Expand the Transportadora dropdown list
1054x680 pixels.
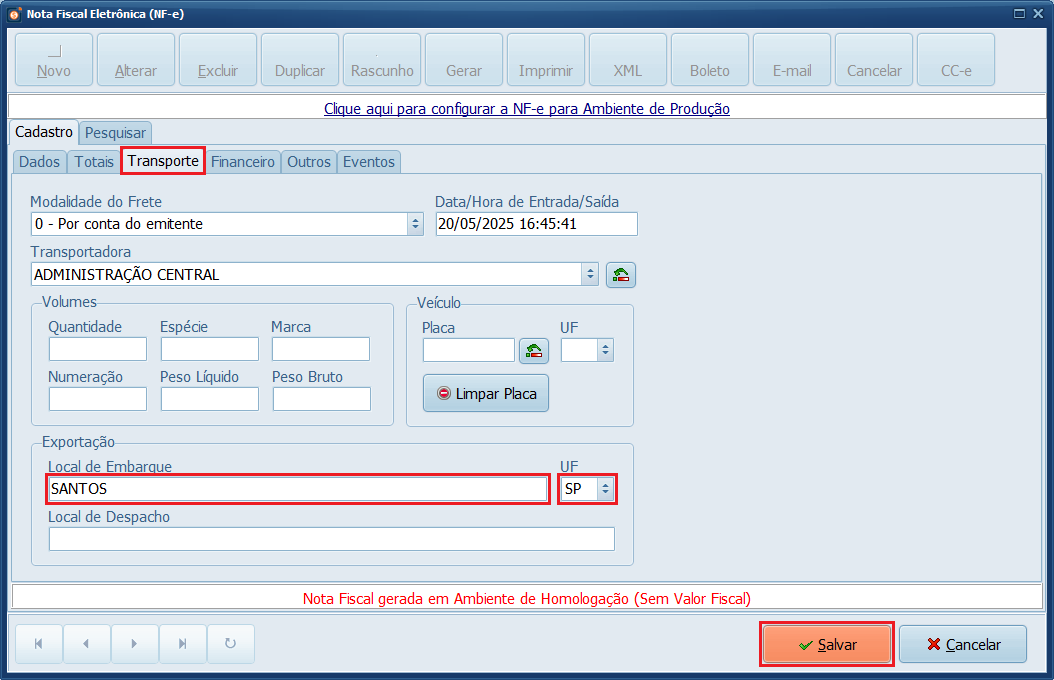click(x=590, y=275)
